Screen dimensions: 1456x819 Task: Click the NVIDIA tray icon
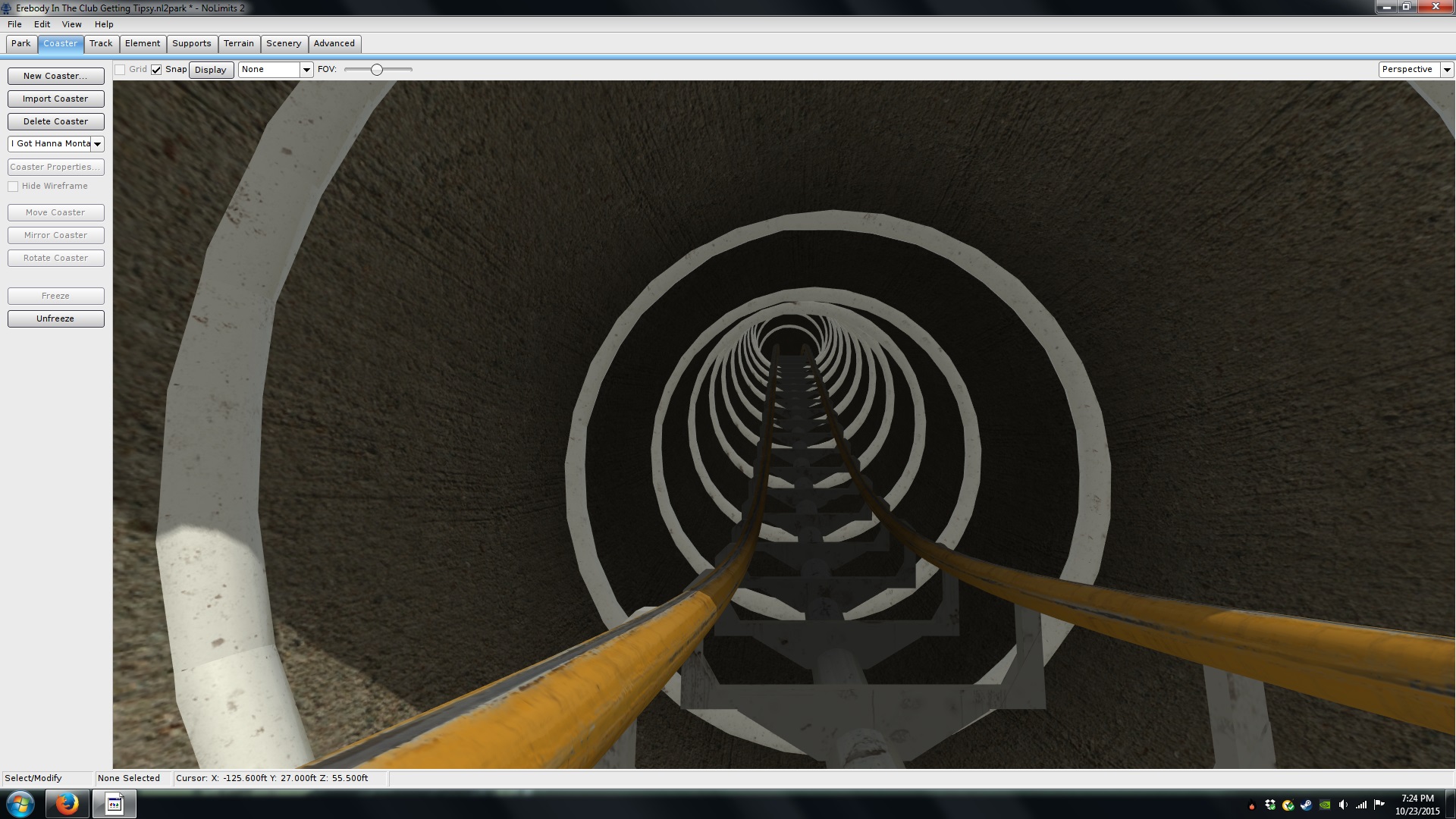click(1325, 805)
